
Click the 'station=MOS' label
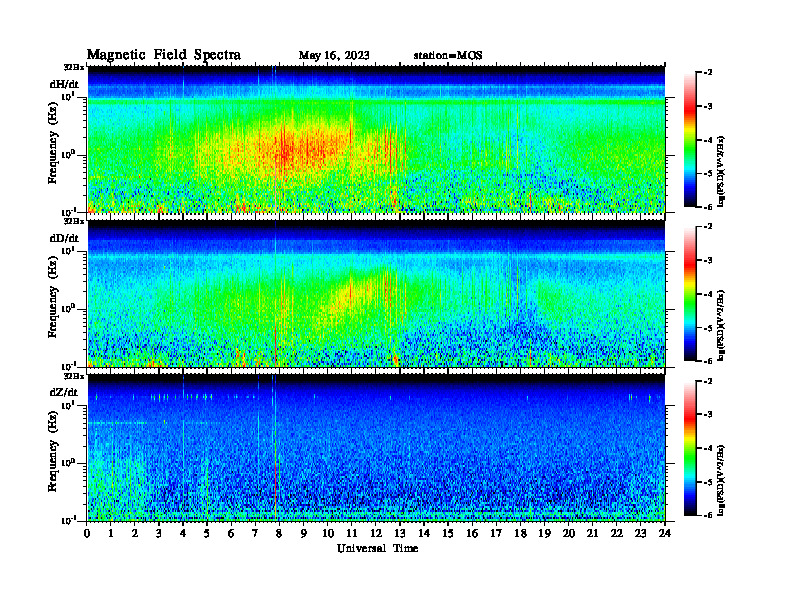point(448,56)
